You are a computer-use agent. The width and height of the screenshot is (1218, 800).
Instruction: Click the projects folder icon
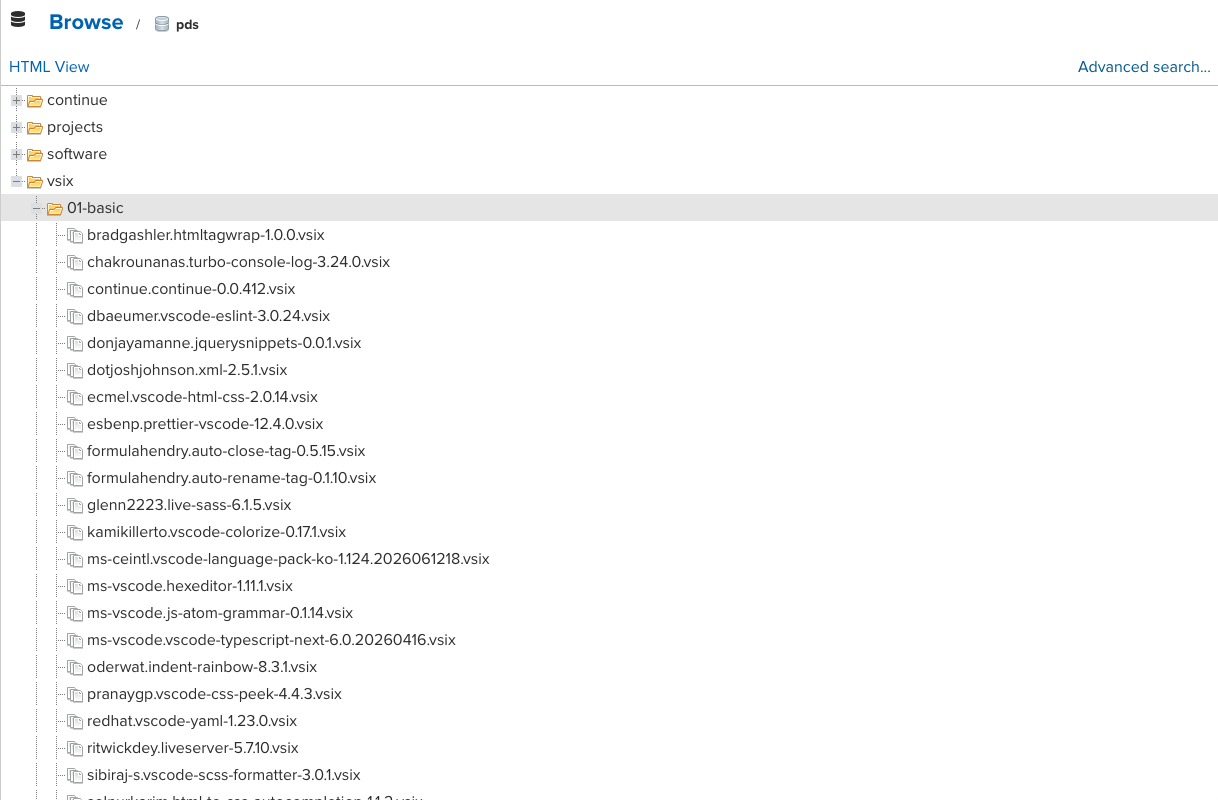click(35, 128)
